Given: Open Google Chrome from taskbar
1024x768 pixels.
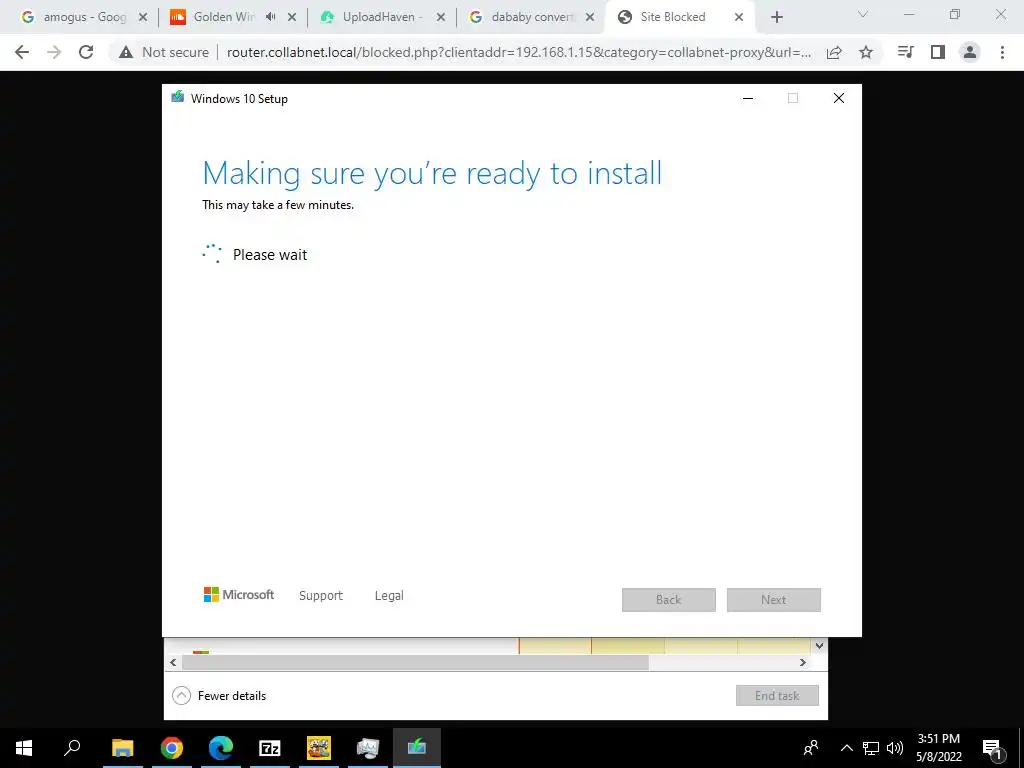Looking at the screenshot, I should click(x=172, y=748).
